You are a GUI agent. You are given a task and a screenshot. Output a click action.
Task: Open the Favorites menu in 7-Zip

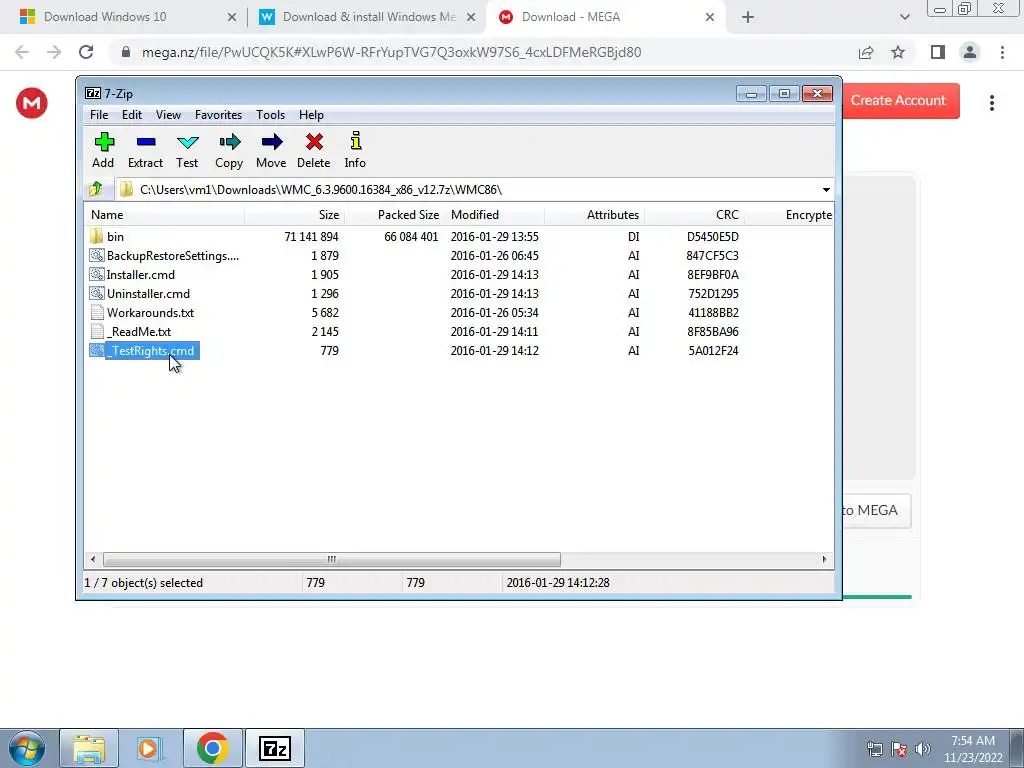(218, 115)
